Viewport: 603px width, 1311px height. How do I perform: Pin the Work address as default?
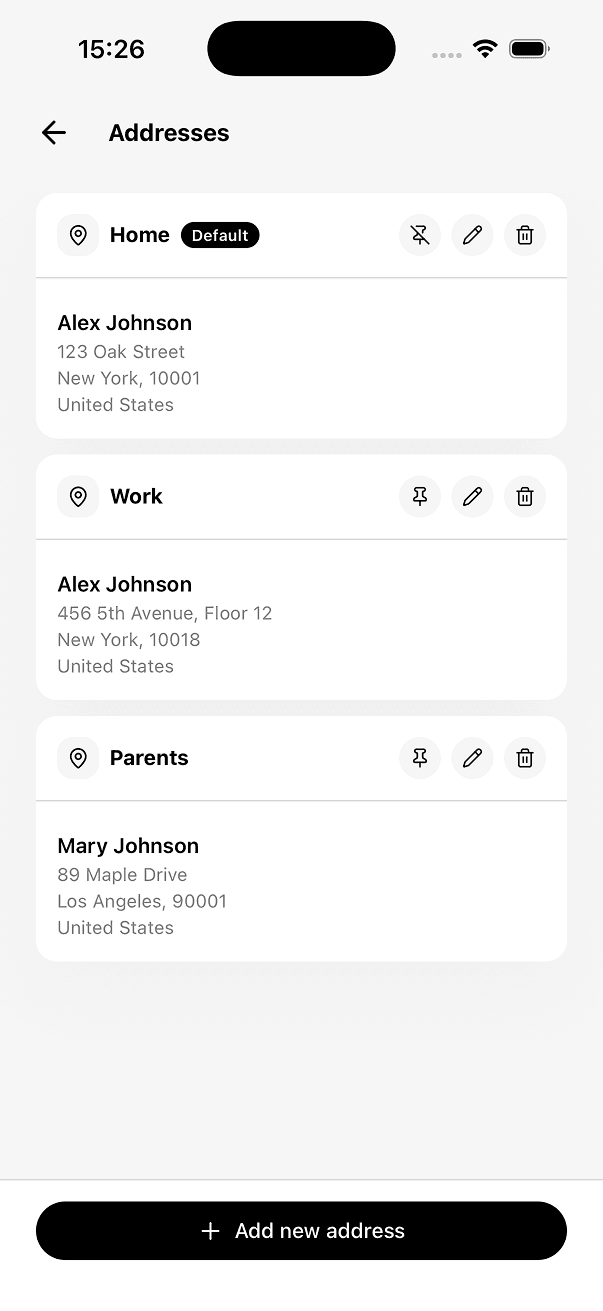tap(420, 497)
